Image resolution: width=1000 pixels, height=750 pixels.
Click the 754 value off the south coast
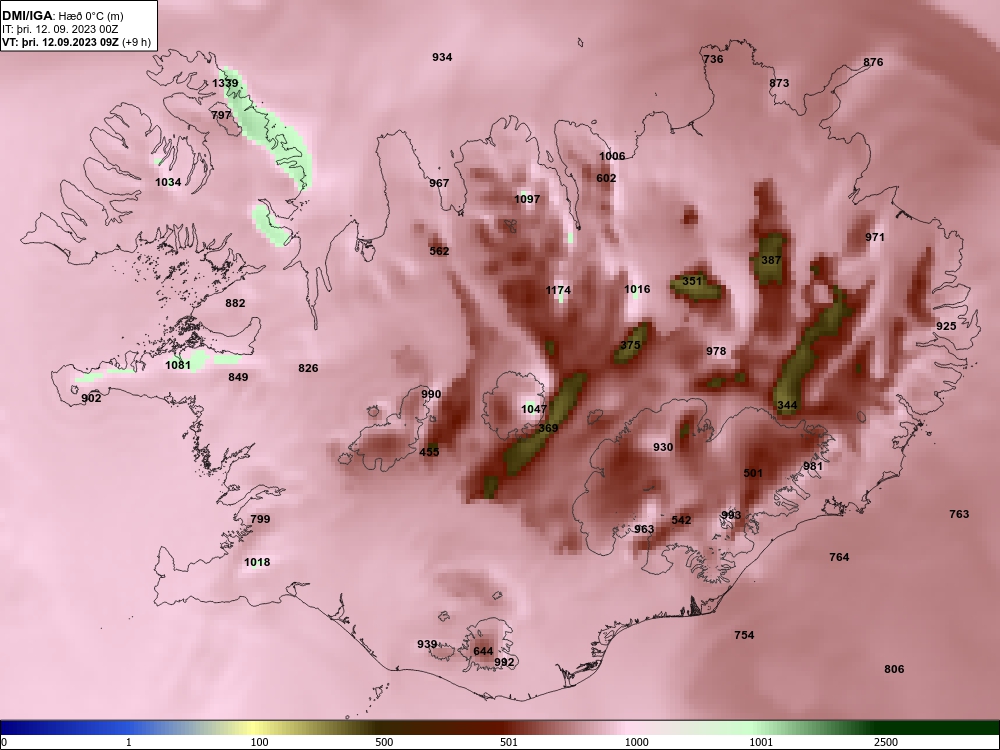(744, 635)
